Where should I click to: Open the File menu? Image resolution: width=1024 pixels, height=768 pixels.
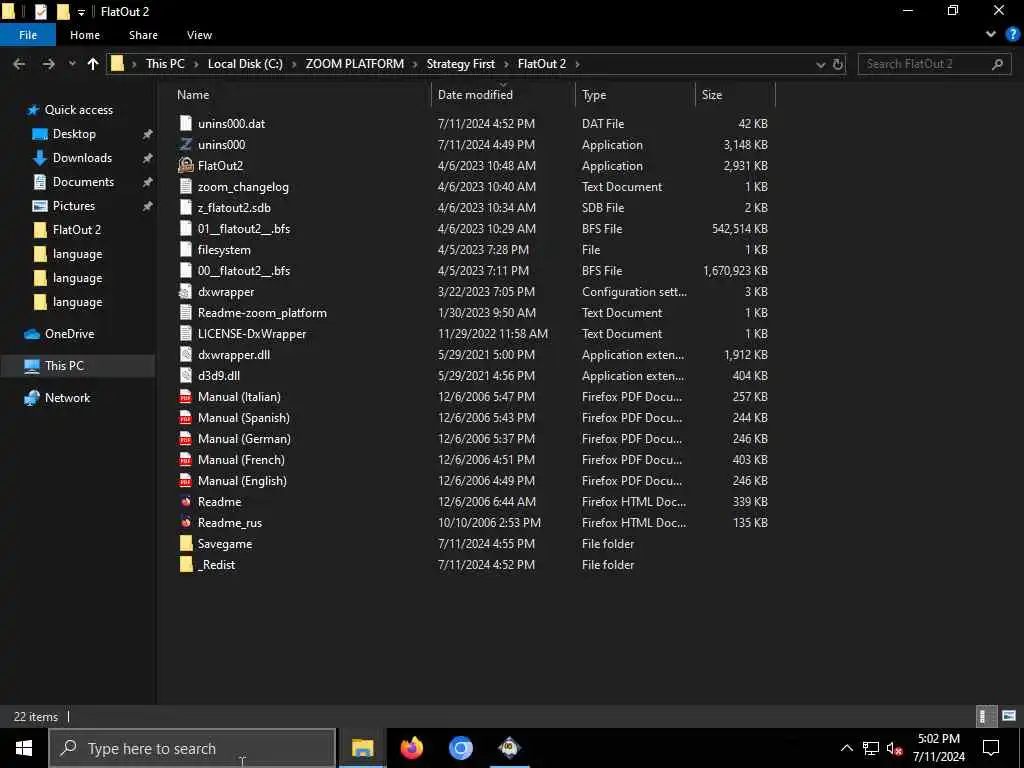tap(28, 35)
